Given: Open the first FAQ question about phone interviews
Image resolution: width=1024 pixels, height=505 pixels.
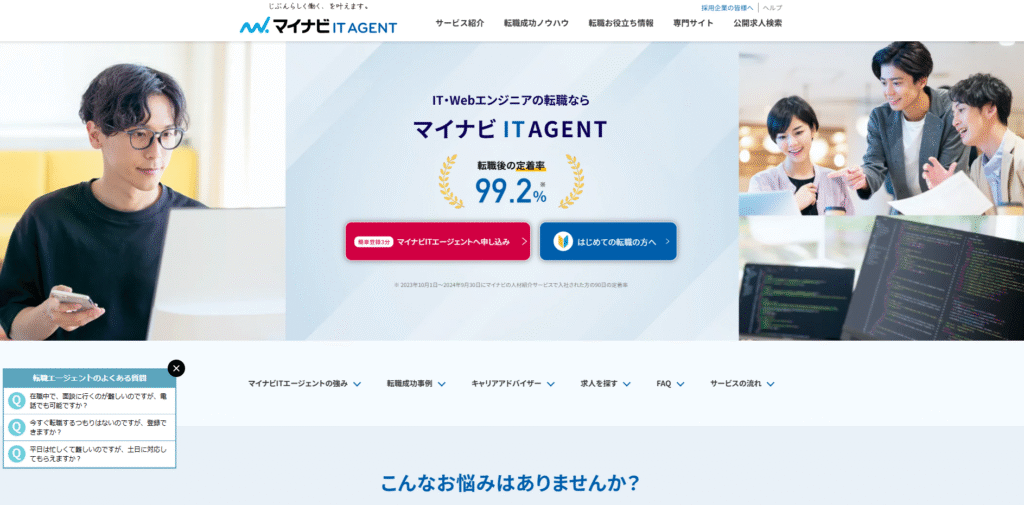Looking at the screenshot, I should [89, 400].
